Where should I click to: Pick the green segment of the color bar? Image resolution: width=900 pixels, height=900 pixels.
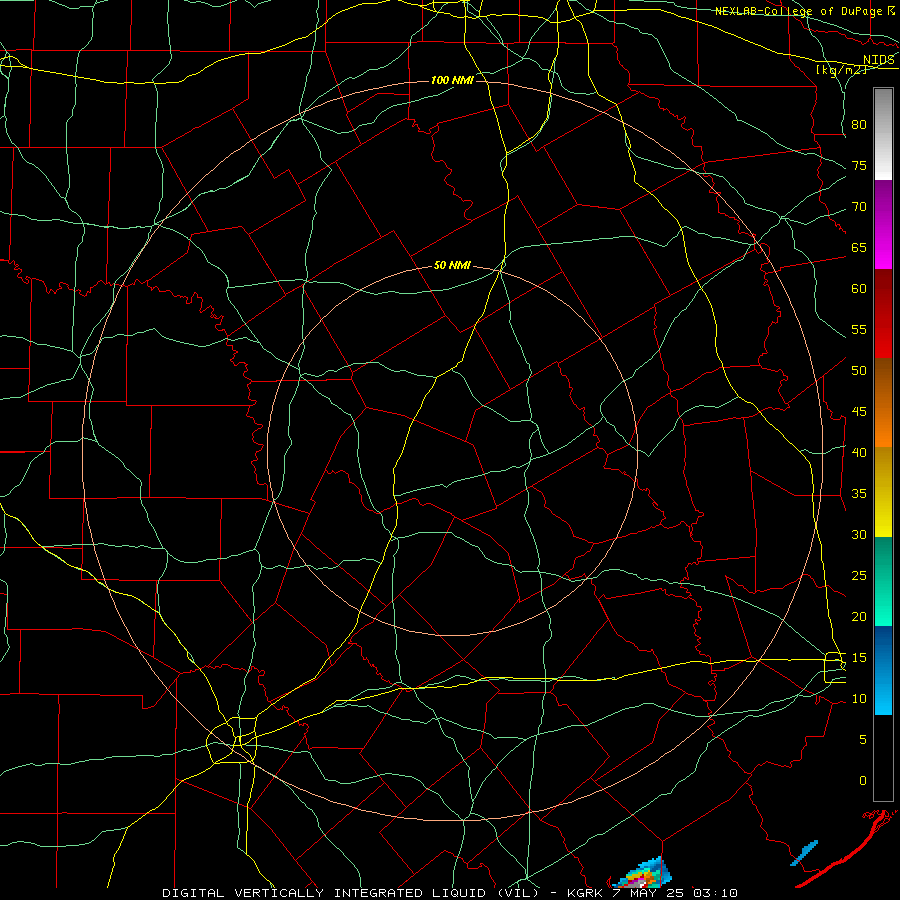pos(883,581)
